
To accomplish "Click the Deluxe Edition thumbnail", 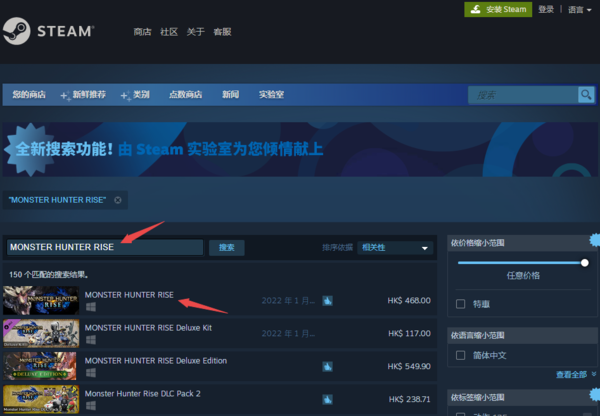I will [x=41, y=366].
